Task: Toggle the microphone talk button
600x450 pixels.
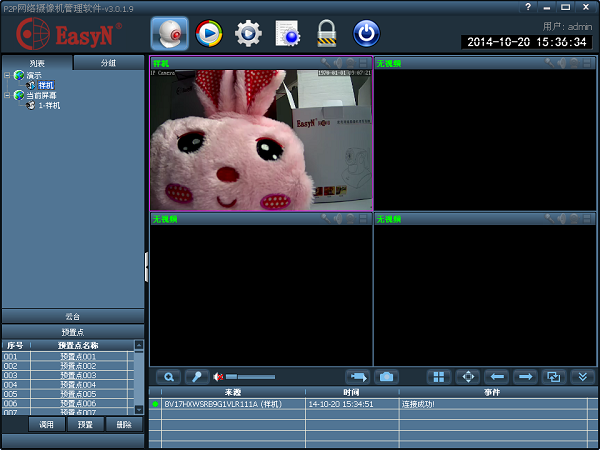Action: point(196,377)
